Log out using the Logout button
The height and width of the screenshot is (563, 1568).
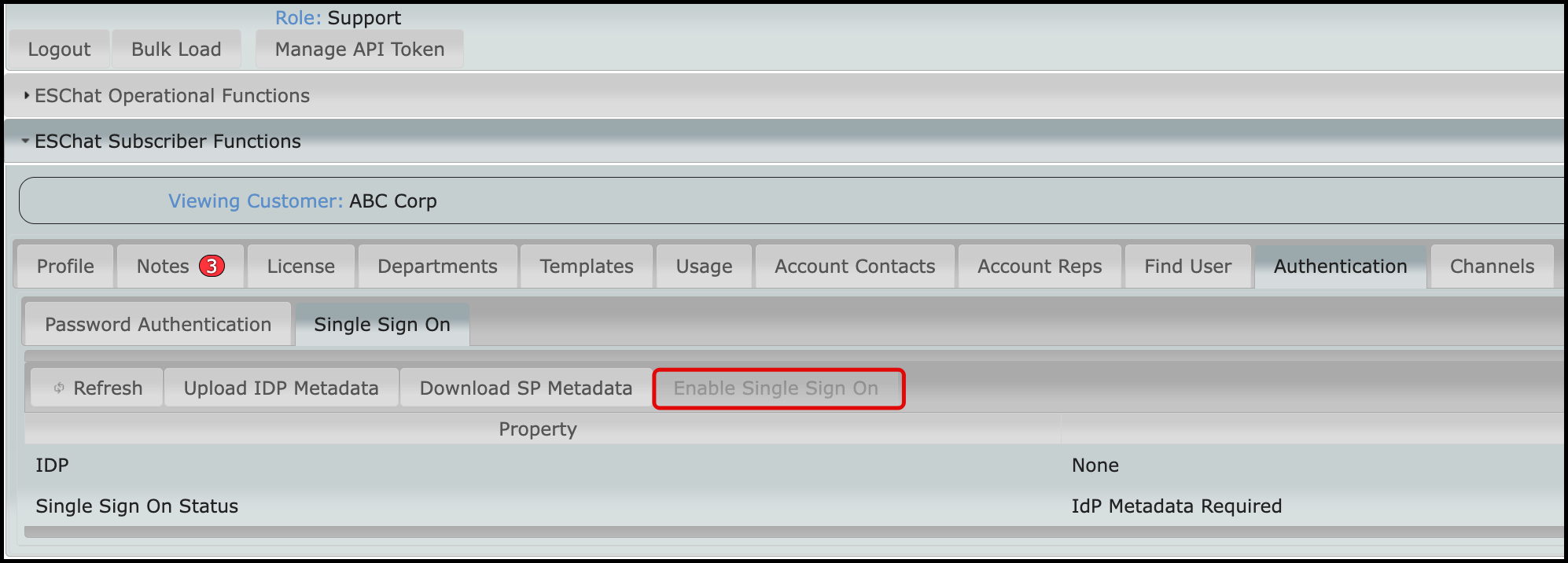click(59, 50)
